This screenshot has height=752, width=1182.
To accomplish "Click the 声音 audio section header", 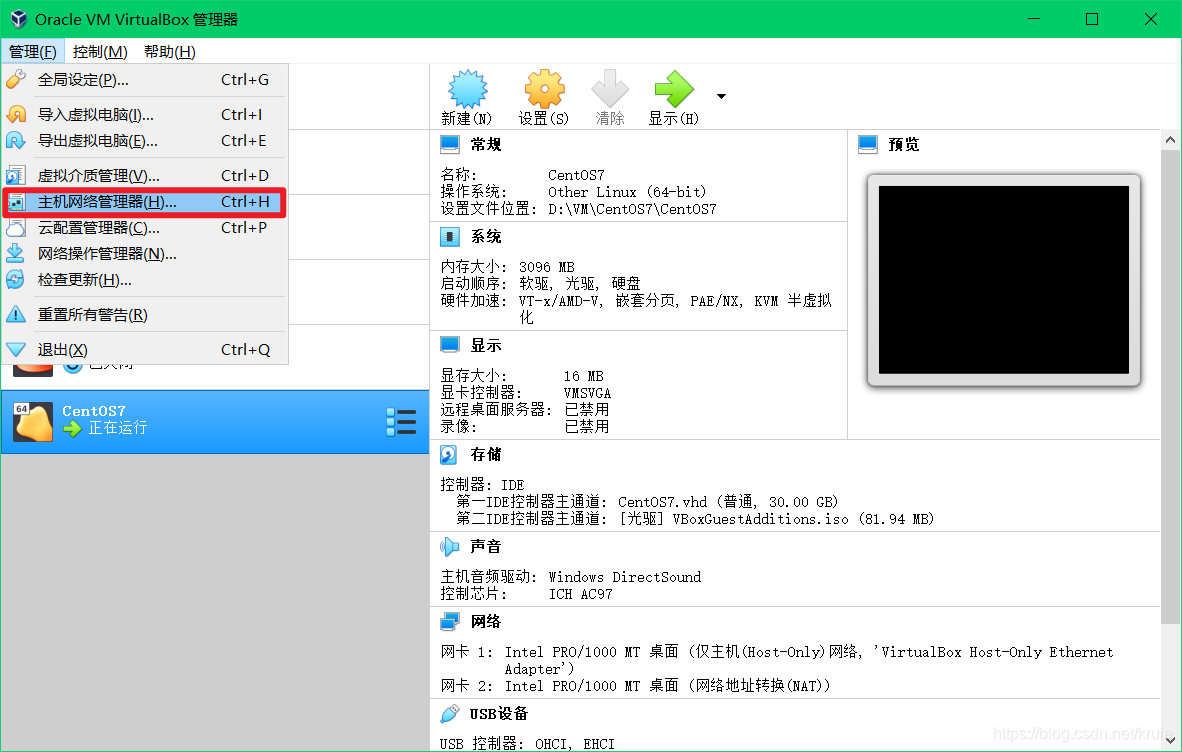I will click(485, 546).
